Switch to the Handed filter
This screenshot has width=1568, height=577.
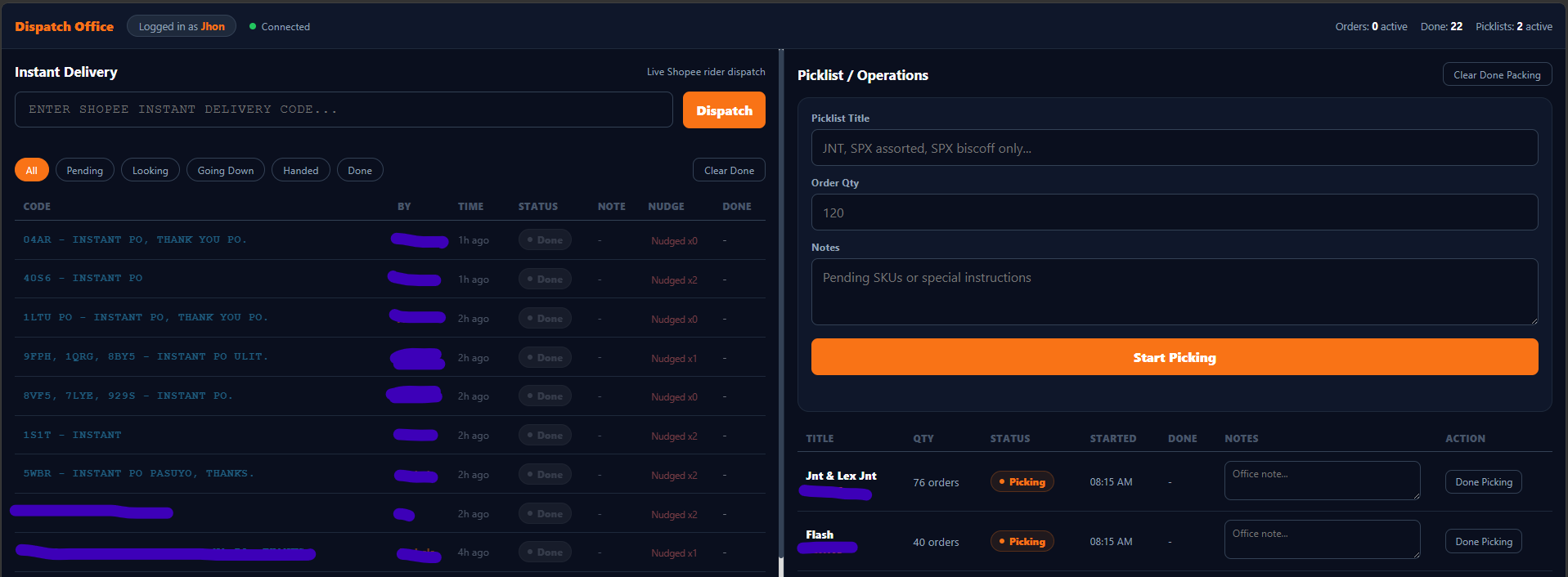301,170
